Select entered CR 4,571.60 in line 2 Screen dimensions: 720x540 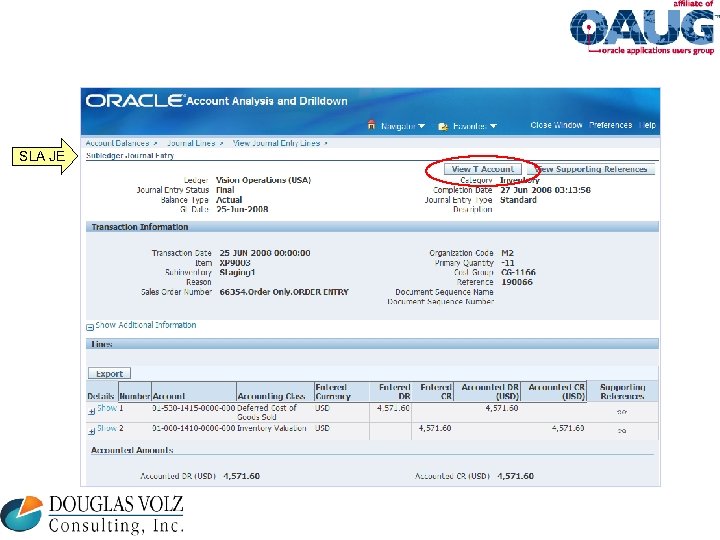tap(435, 428)
